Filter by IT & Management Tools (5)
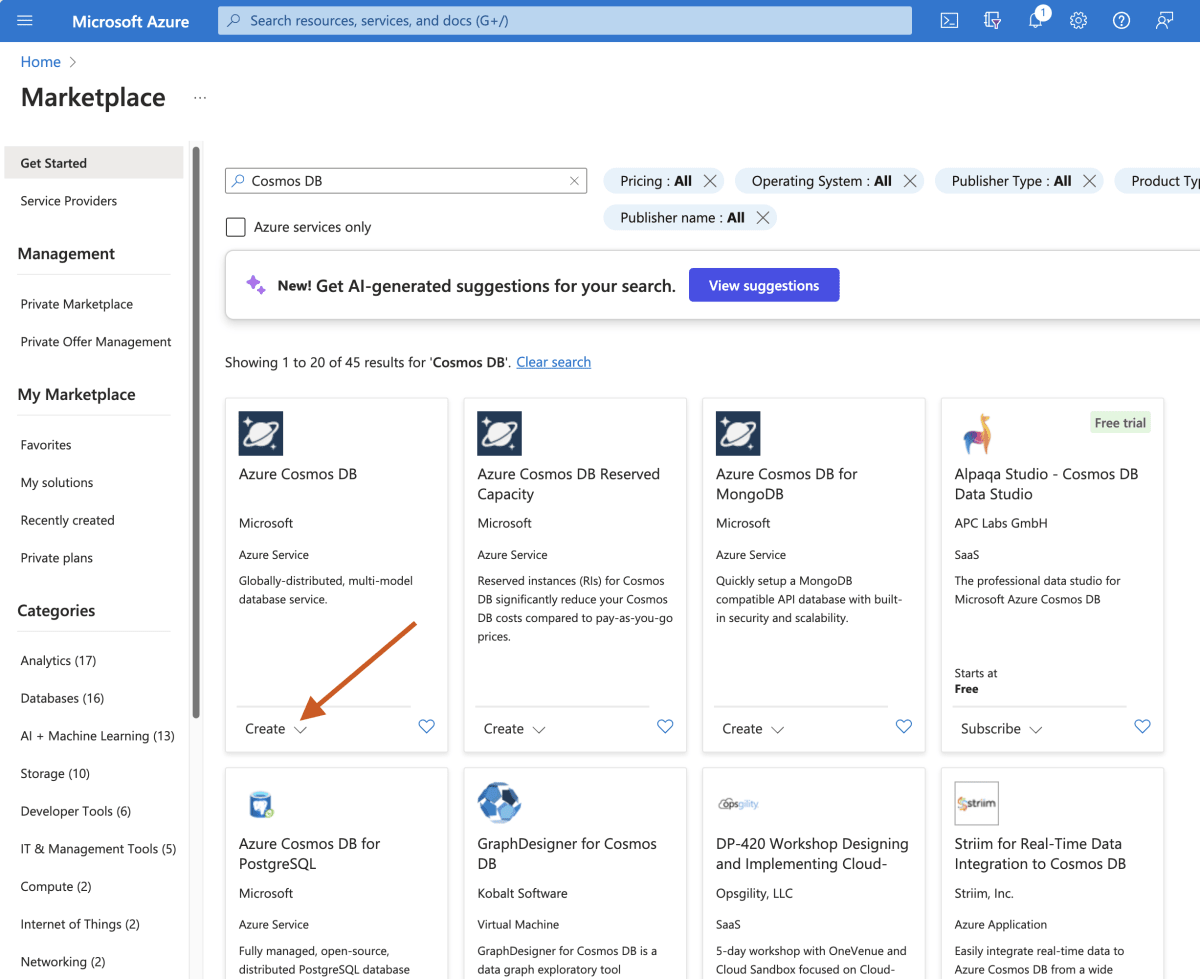Viewport: 1200px width, 979px height. point(98,849)
